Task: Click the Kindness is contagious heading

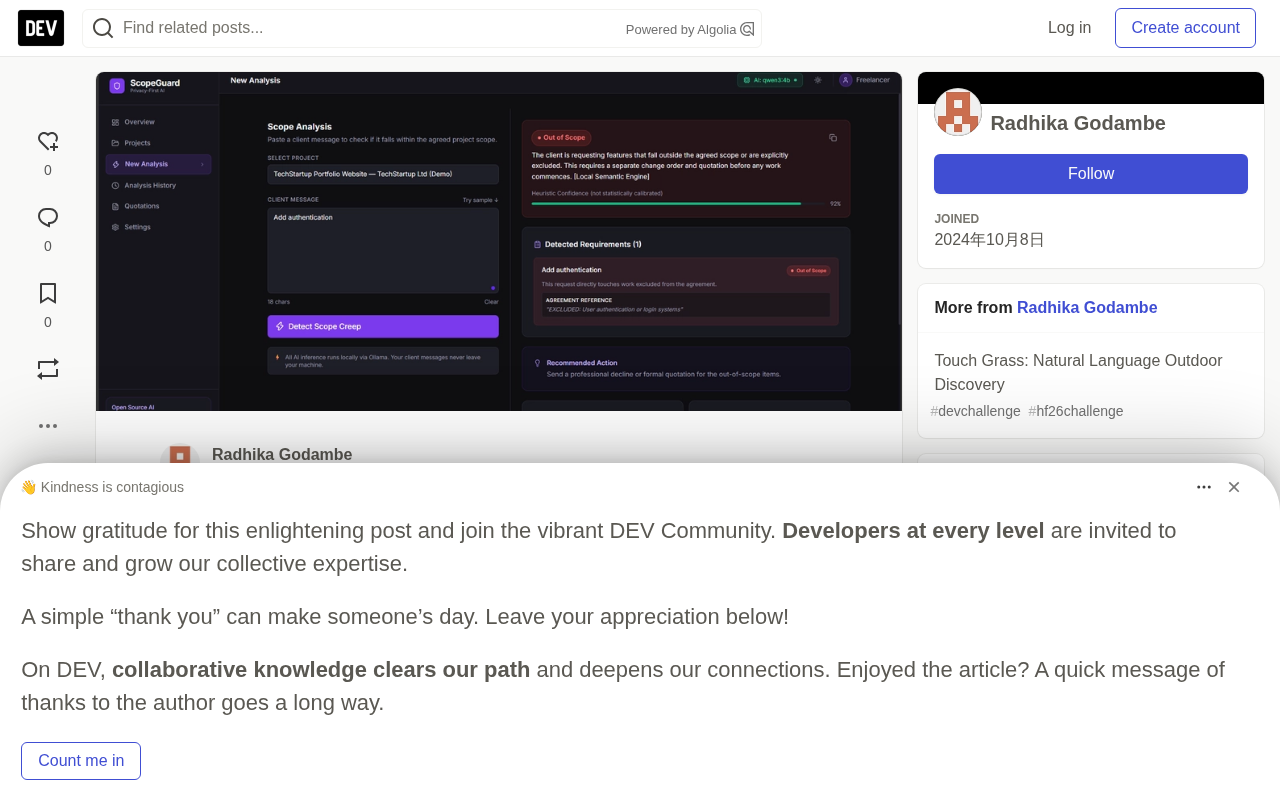Action: coord(102,487)
